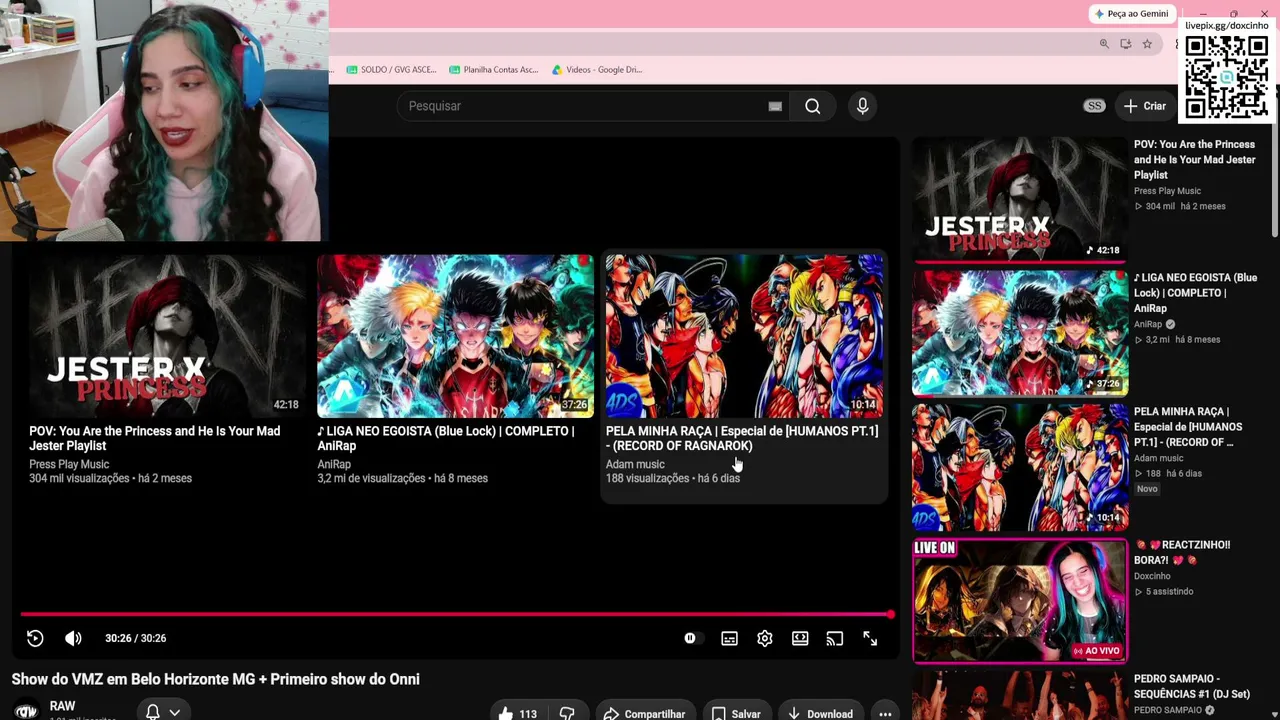Click the search magnifier button
The height and width of the screenshot is (720, 1280).
[813, 106]
